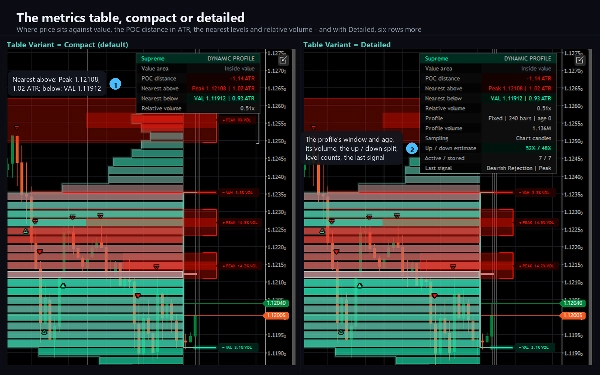600x375 pixels.
Task: Click 'VAL 1.11912 | 0.93 ATR' in Compact table
Action: pyautogui.click(x=224, y=98)
